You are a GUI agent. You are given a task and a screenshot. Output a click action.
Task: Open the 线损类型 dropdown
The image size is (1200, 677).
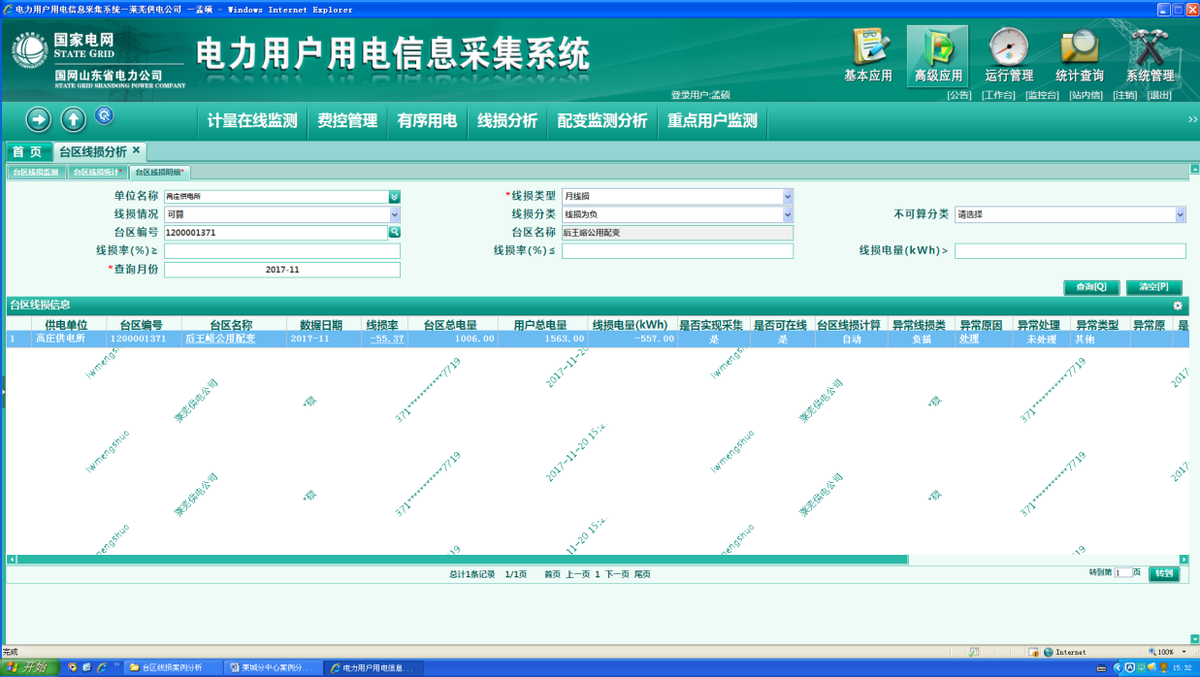(787, 197)
